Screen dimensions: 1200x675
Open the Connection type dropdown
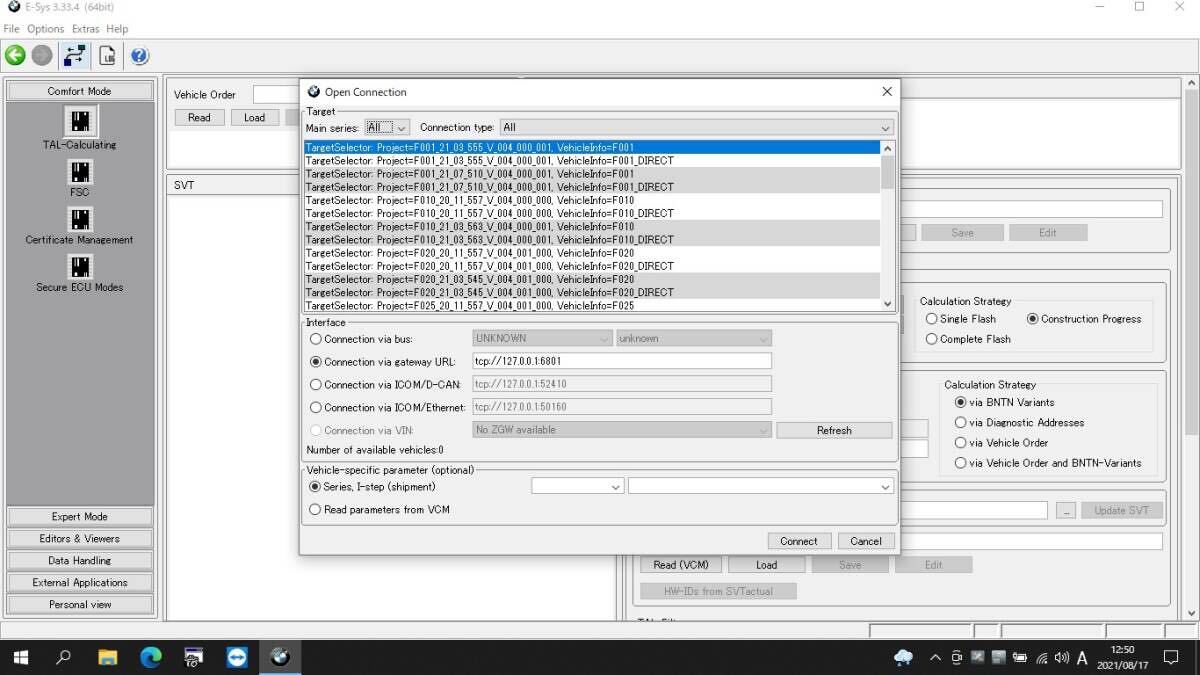click(x=697, y=128)
